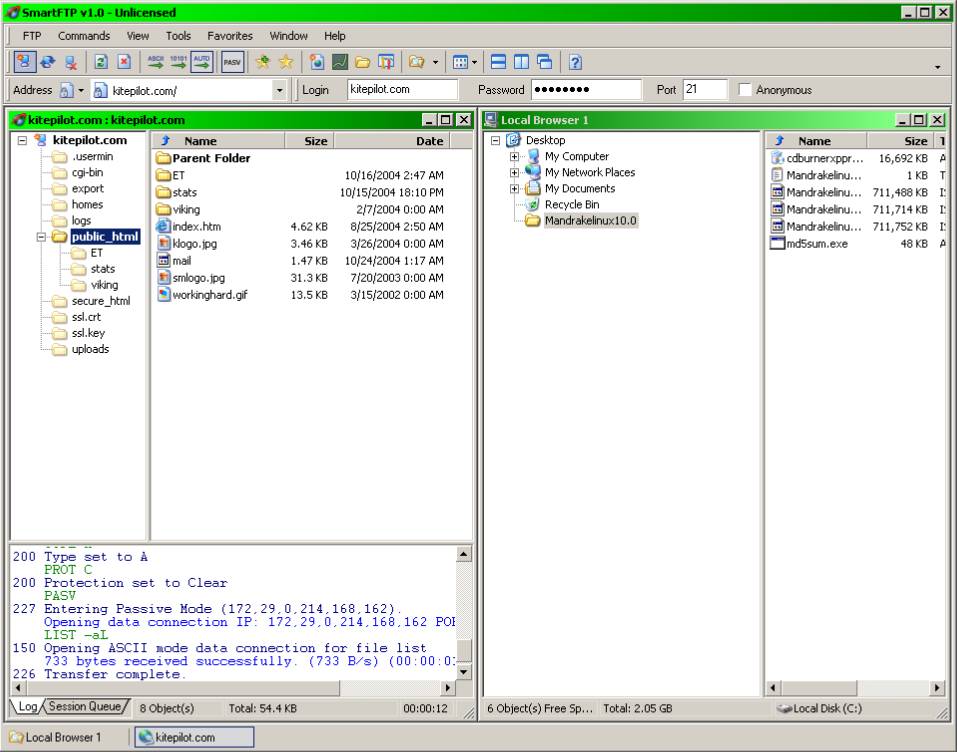957x752 pixels.
Task: Collapse the public_html folder tree node
Action: 42,237
